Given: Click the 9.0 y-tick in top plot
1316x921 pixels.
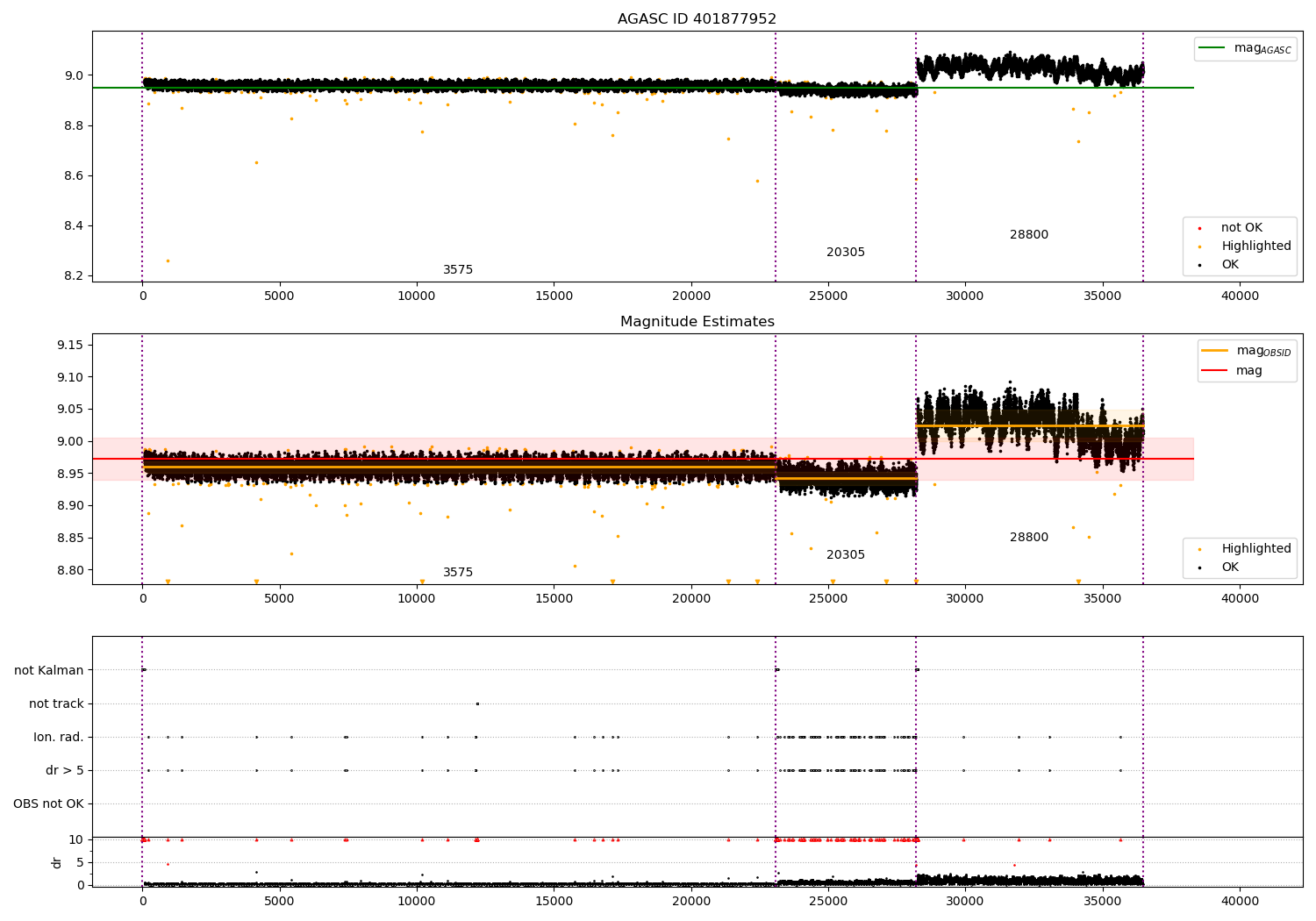Looking at the screenshot, I should (74, 76).
